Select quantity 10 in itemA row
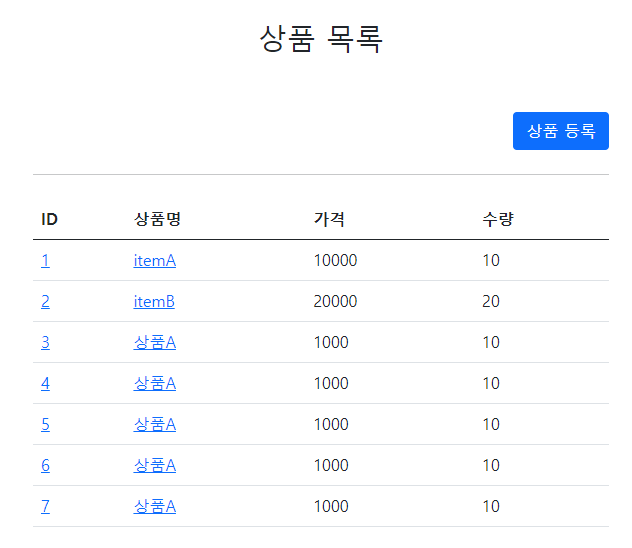The image size is (632, 548). [x=491, y=261]
